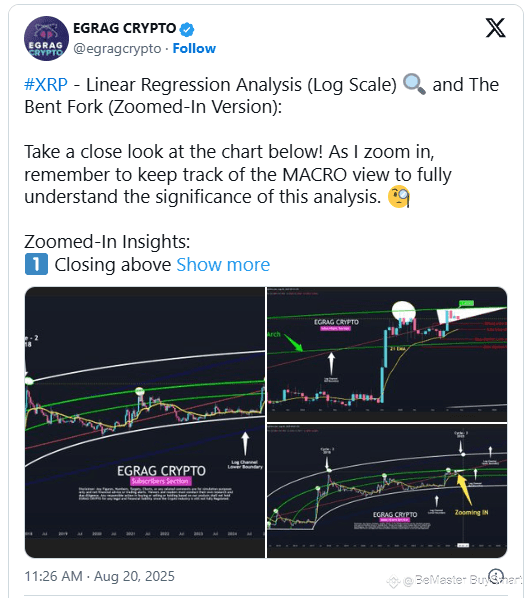Viewport: 530px width, 598px height.
Task: Open the X logo link
Action: (495, 28)
